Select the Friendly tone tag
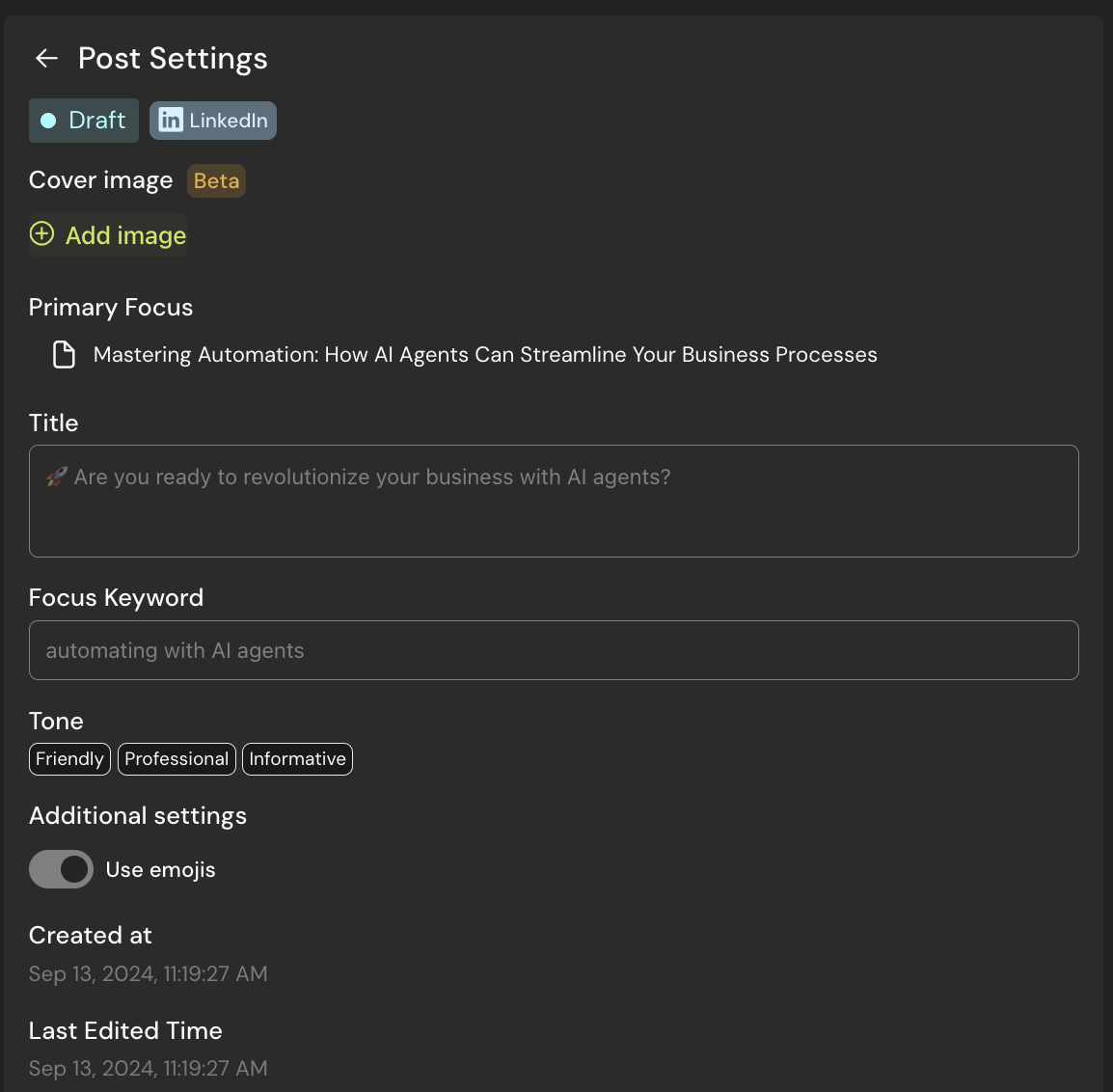 click(69, 759)
